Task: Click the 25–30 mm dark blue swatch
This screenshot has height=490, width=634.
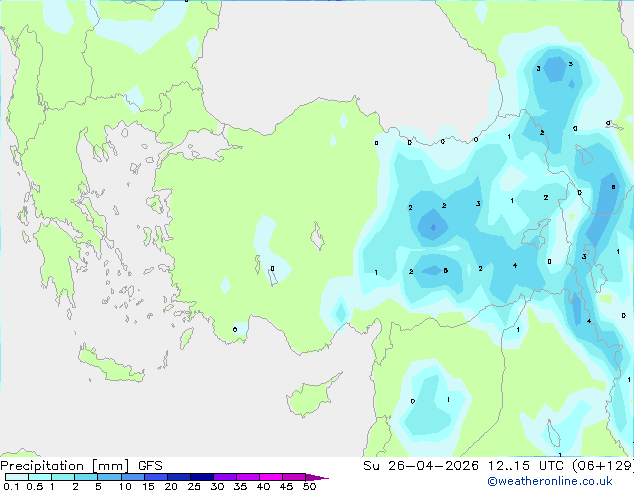Action: point(201,477)
